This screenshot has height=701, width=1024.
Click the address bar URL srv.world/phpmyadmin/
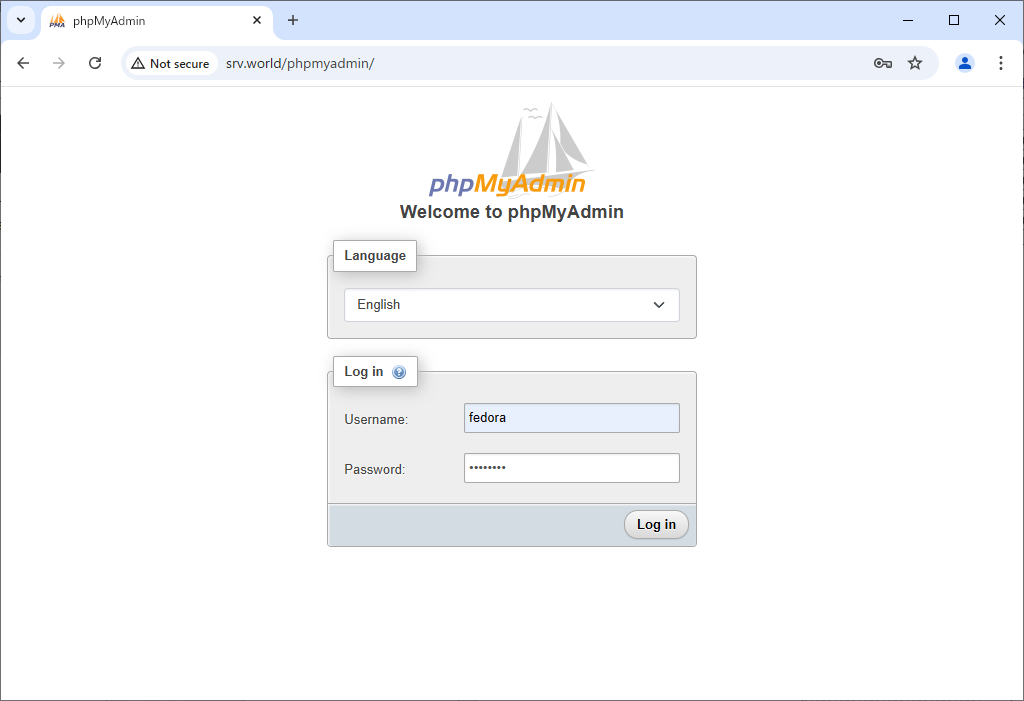(300, 63)
